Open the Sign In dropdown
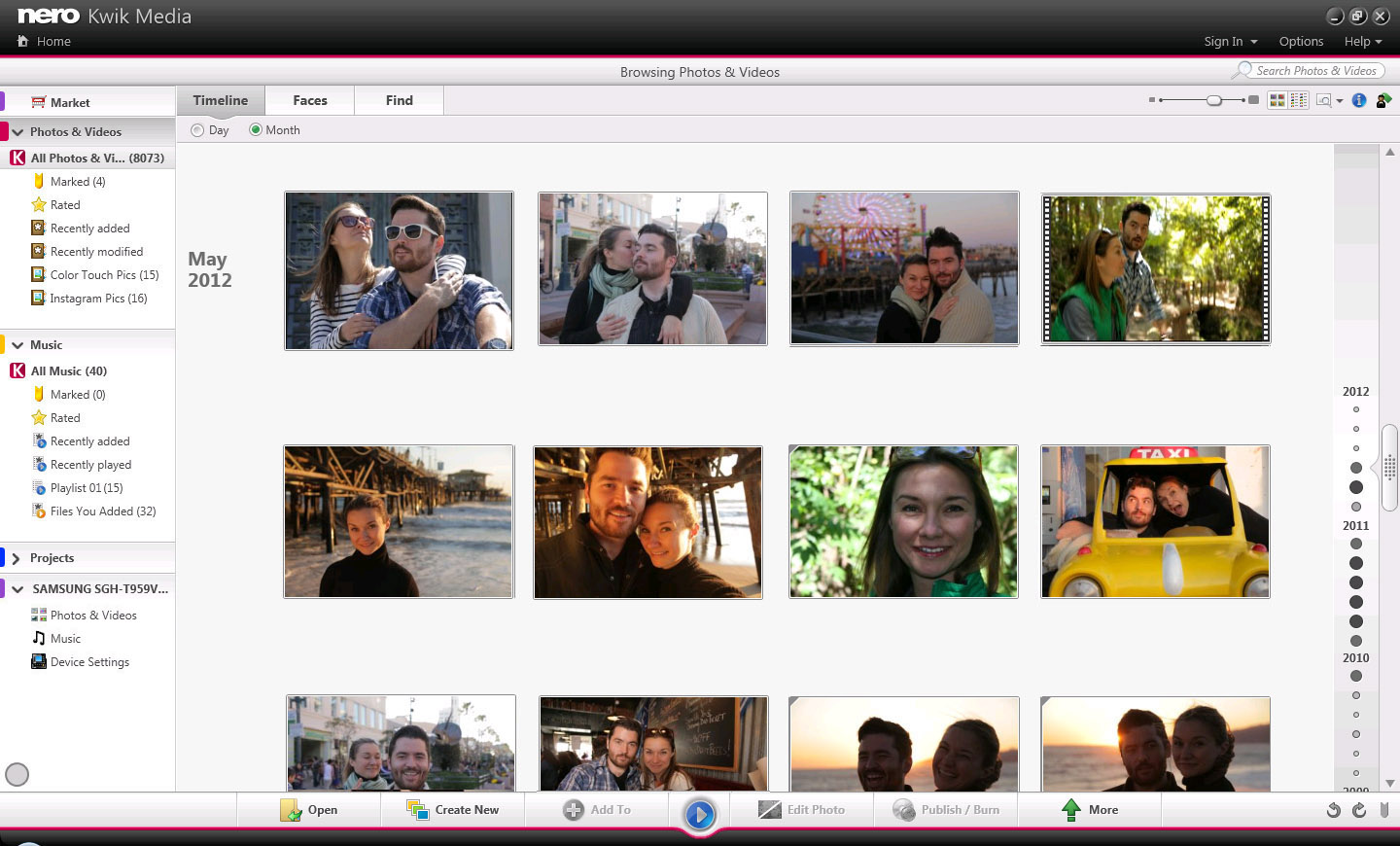Image resolution: width=1400 pixels, height=846 pixels. (x=1230, y=42)
